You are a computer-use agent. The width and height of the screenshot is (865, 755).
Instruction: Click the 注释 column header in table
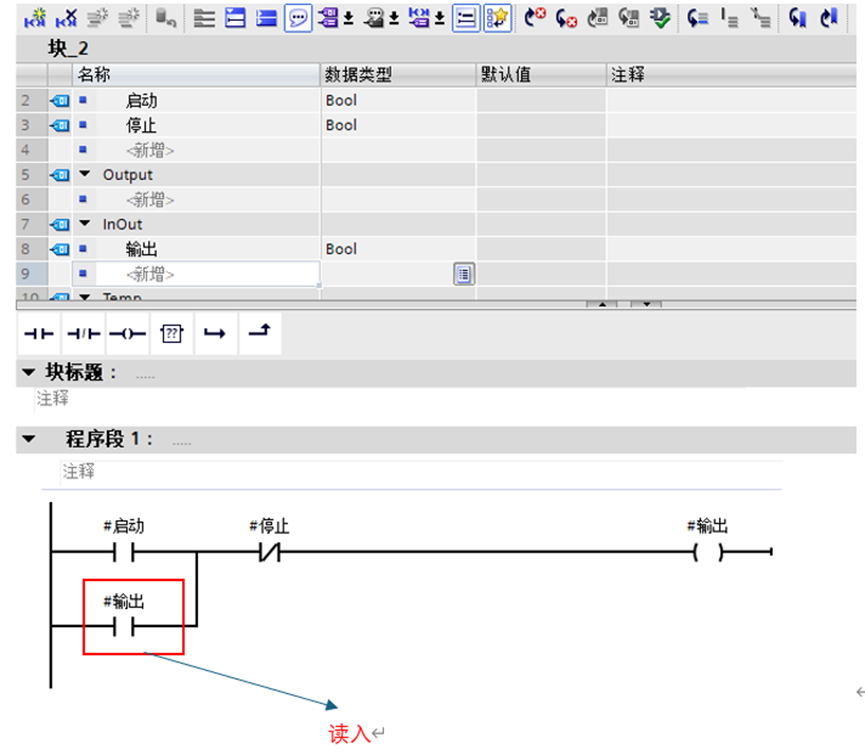pyautogui.click(x=731, y=74)
